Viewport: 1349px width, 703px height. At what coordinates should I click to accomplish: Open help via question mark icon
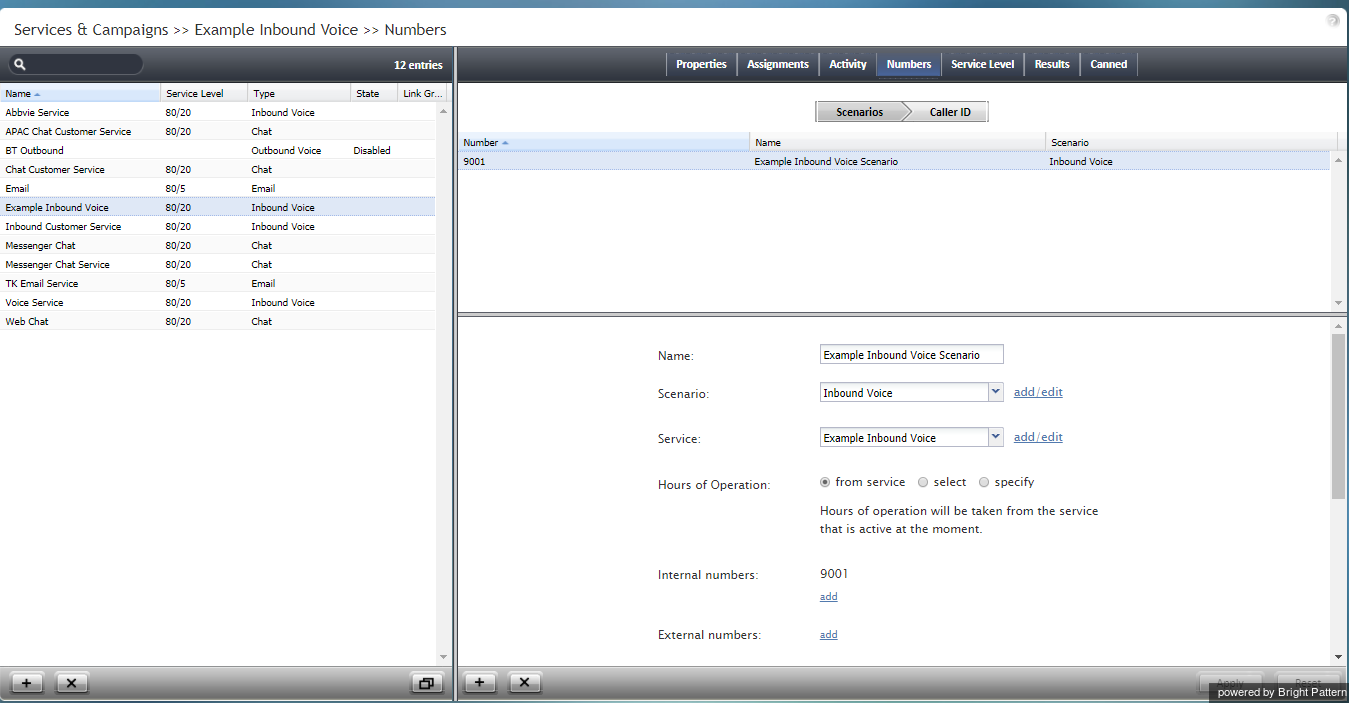coord(1333,20)
